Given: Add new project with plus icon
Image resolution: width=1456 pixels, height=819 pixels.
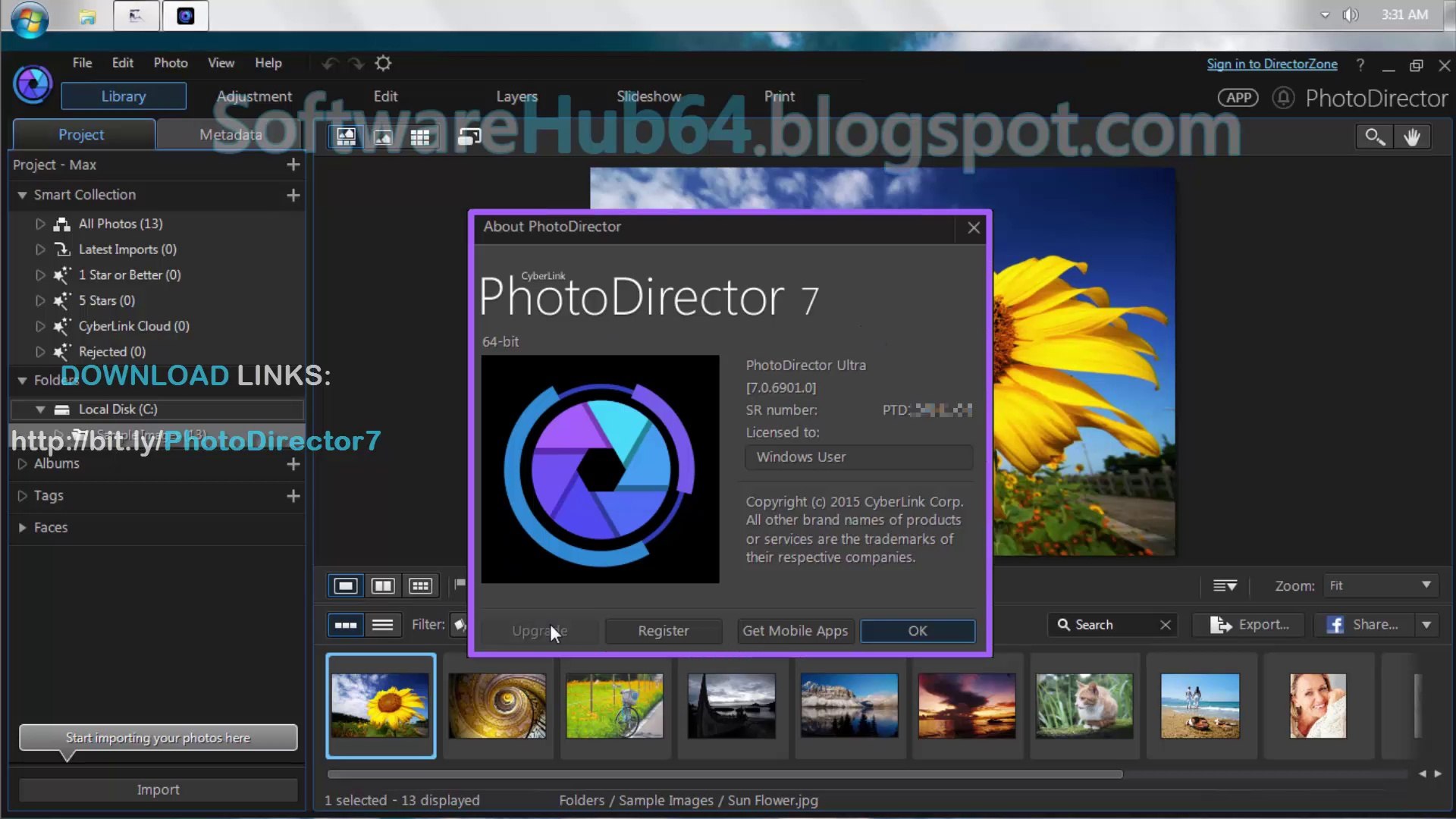Looking at the screenshot, I should click(293, 165).
